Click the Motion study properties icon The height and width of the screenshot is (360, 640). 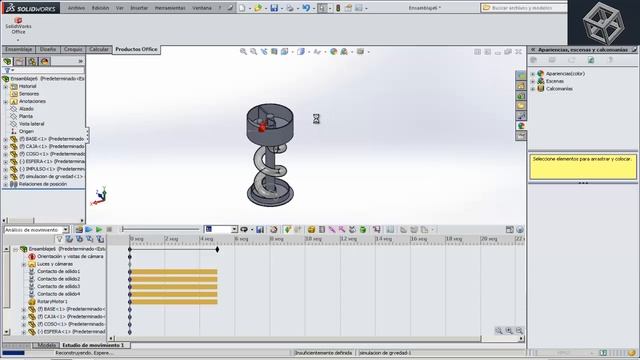tap(391, 230)
